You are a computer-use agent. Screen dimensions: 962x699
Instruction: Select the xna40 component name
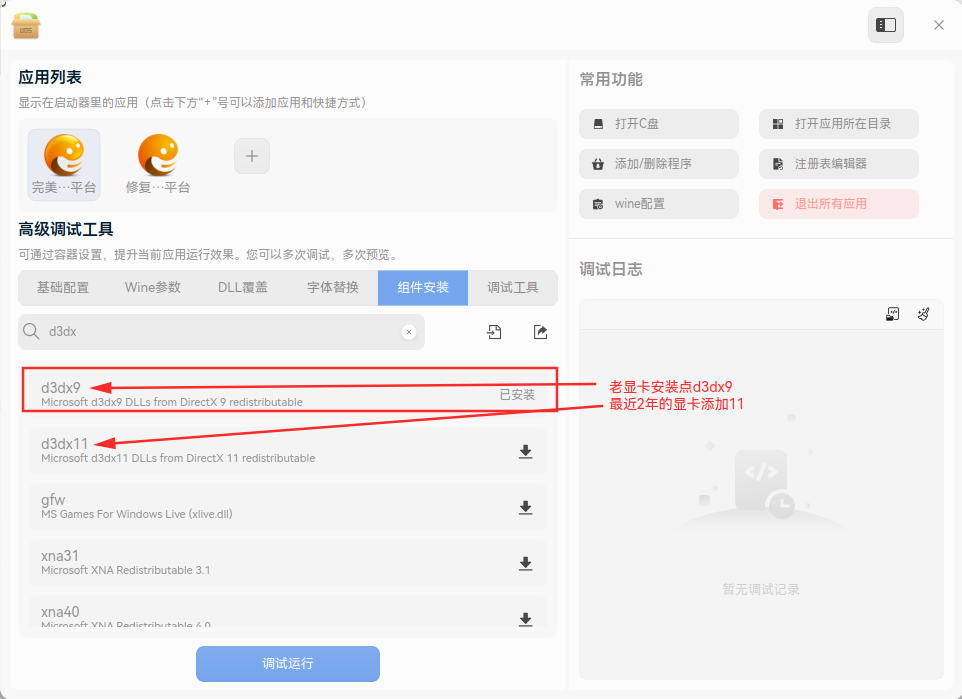(60, 612)
